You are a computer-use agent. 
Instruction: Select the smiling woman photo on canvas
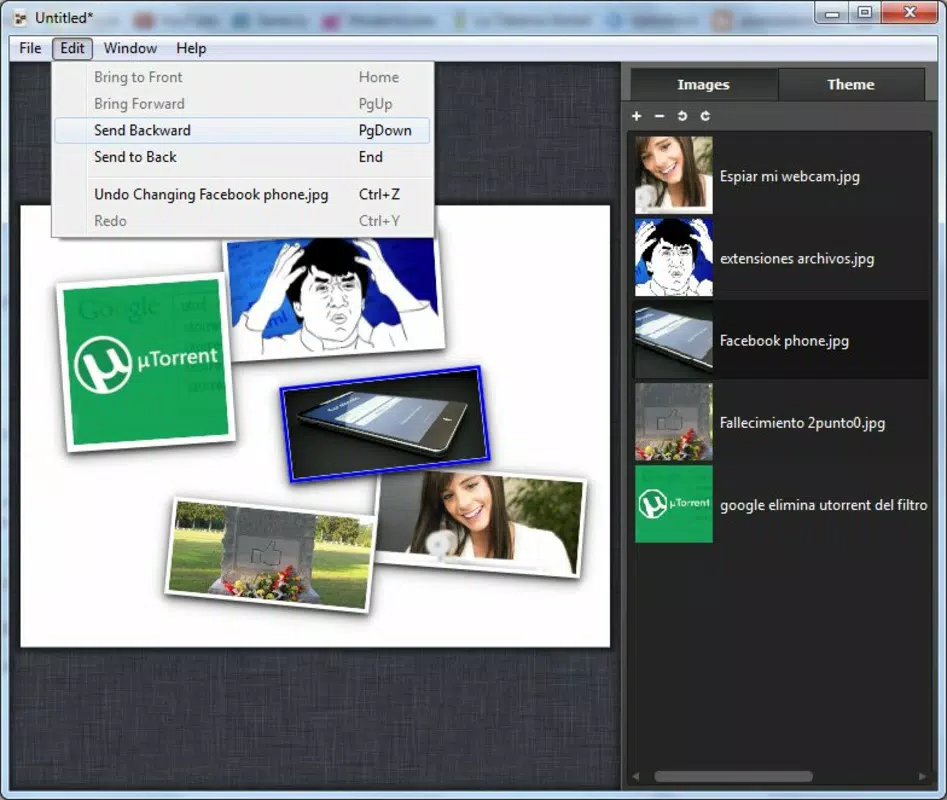(x=483, y=525)
